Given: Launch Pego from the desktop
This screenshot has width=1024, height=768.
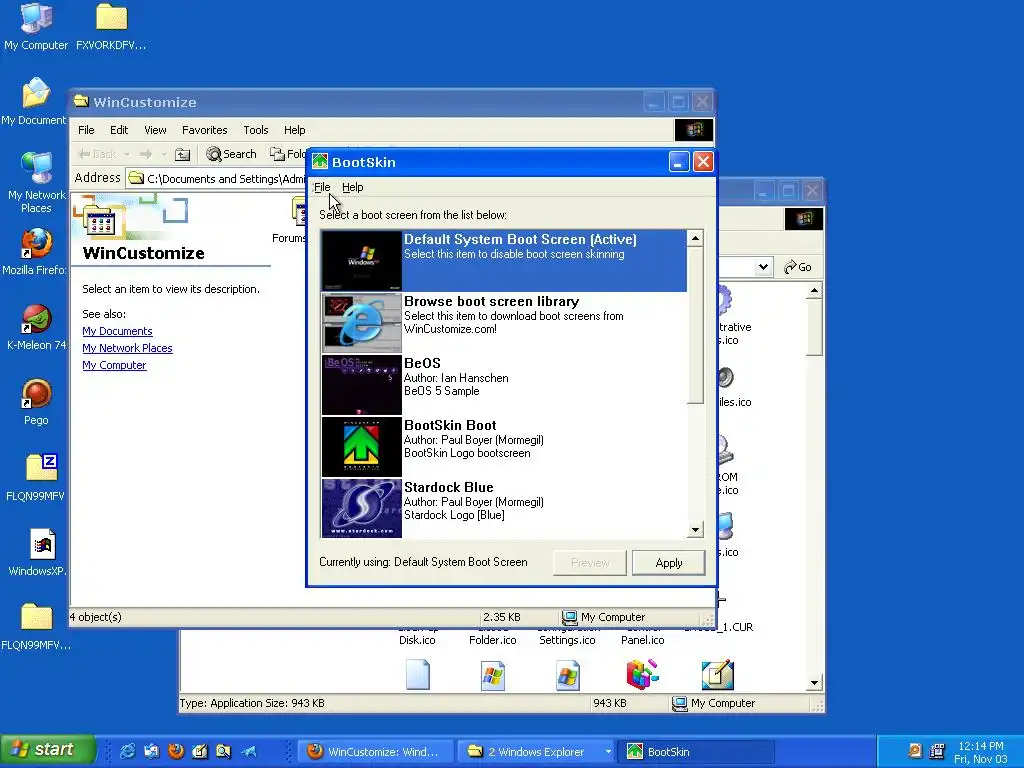Looking at the screenshot, I should tap(36, 402).
